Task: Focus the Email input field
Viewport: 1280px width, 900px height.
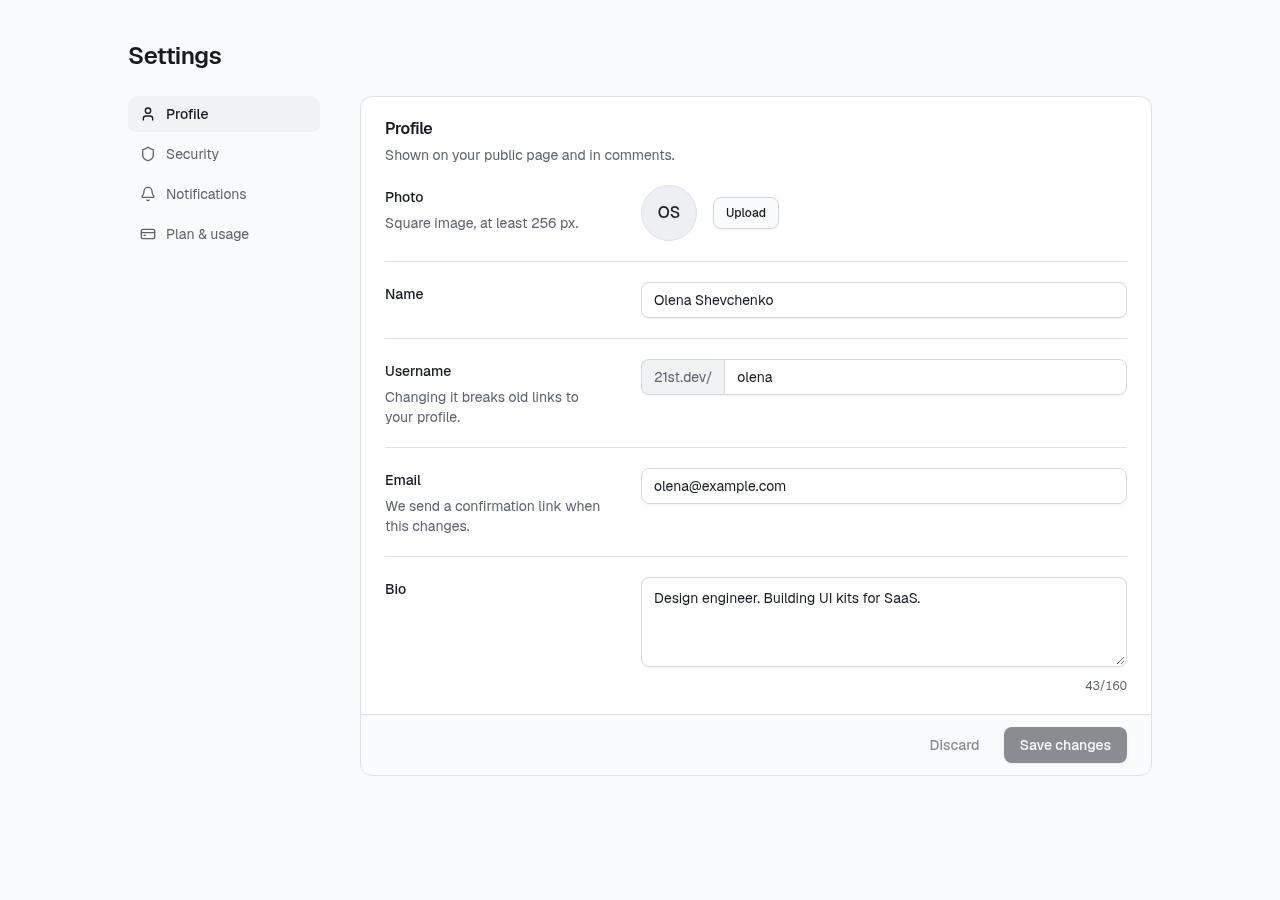Action: 884,486
